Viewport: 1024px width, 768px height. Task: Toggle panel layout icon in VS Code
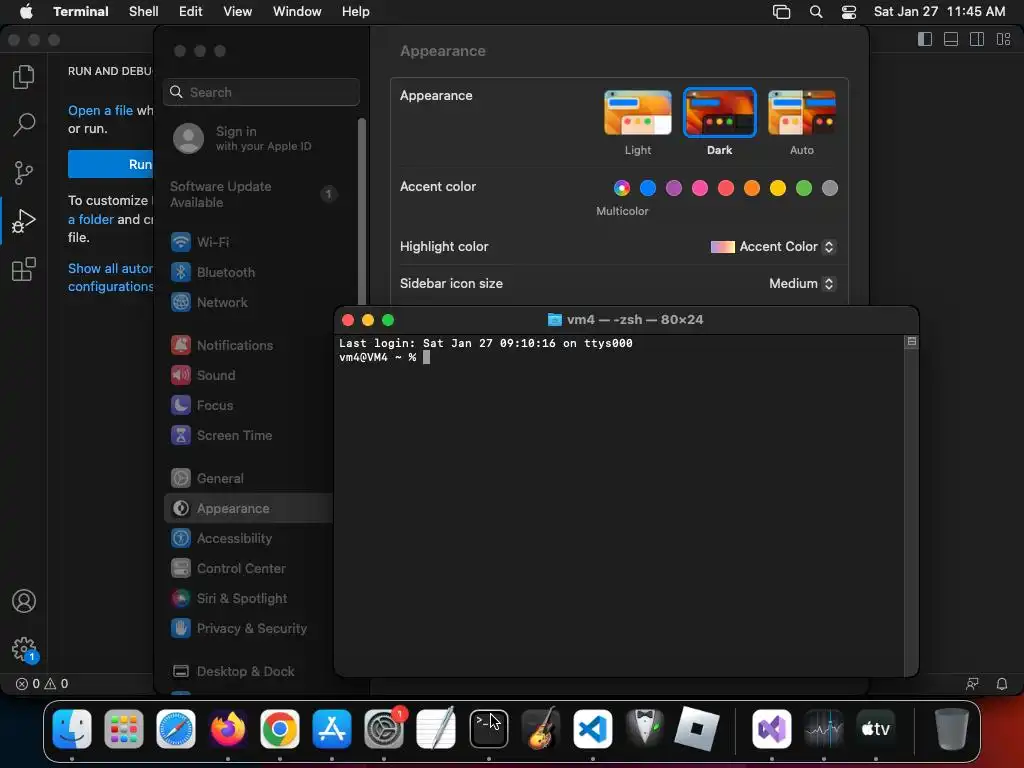[x=951, y=39]
